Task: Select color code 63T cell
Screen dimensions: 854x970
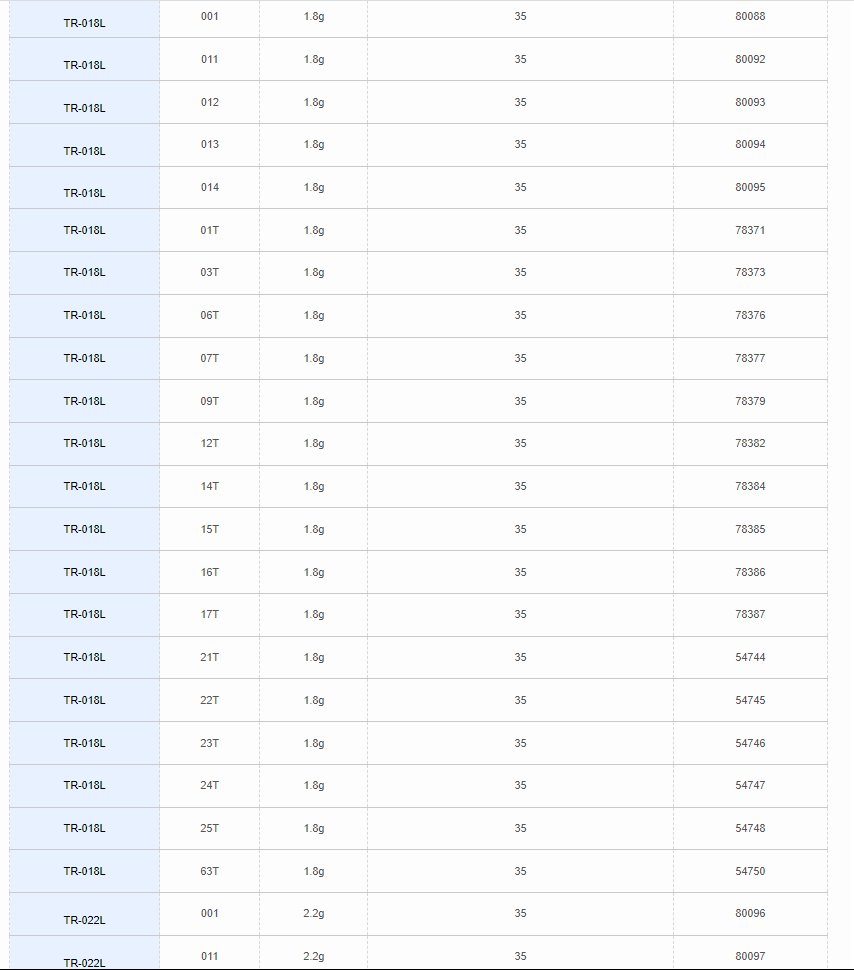Action: click(x=209, y=872)
